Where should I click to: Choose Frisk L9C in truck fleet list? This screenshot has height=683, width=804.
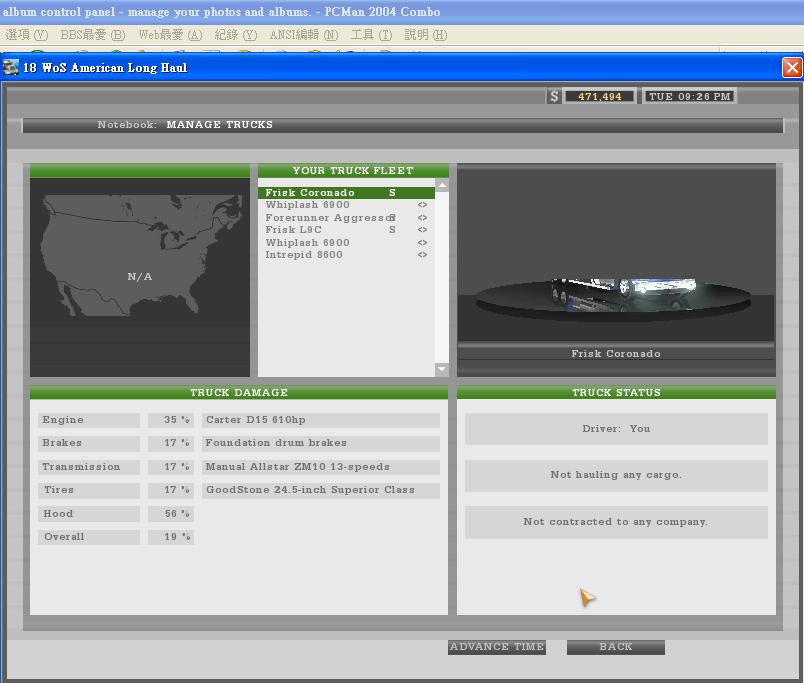[x=294, y=230]
